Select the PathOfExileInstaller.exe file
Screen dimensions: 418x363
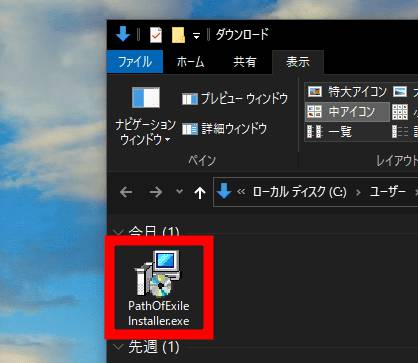[159, 288]
